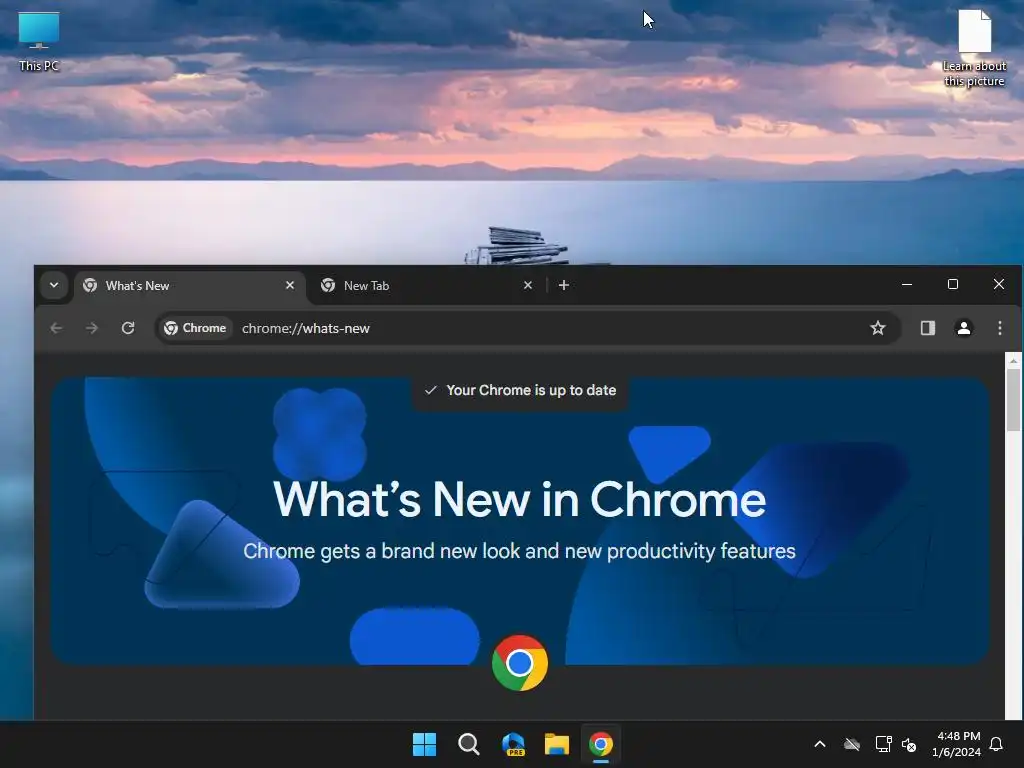Open the profile avatar menu
The width and height of the screenshot is (1024, 768).
(x=964, y=328)
